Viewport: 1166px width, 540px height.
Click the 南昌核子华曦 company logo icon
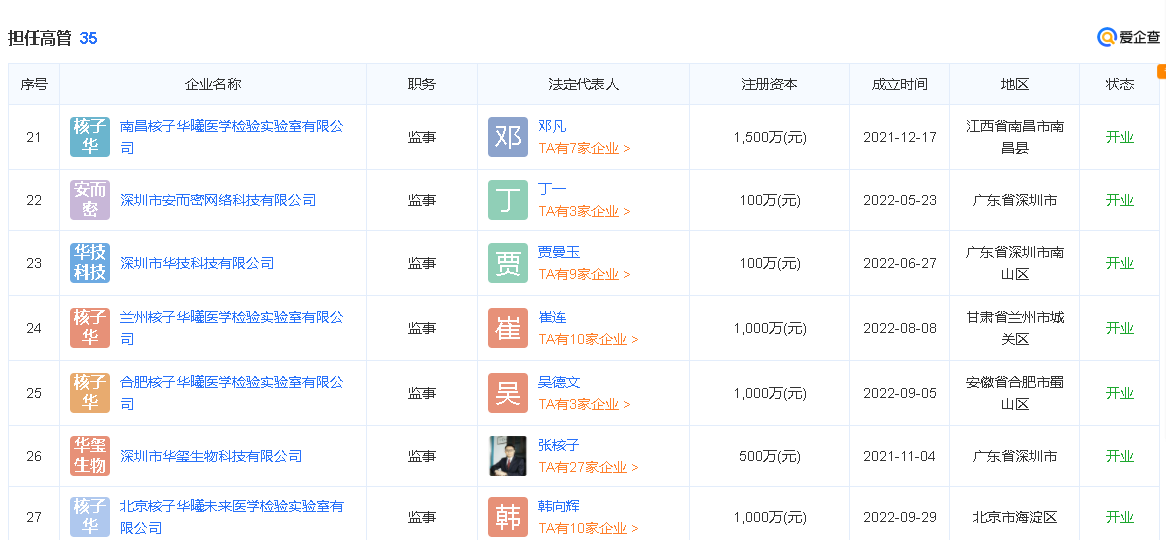(x=90, y=137)
